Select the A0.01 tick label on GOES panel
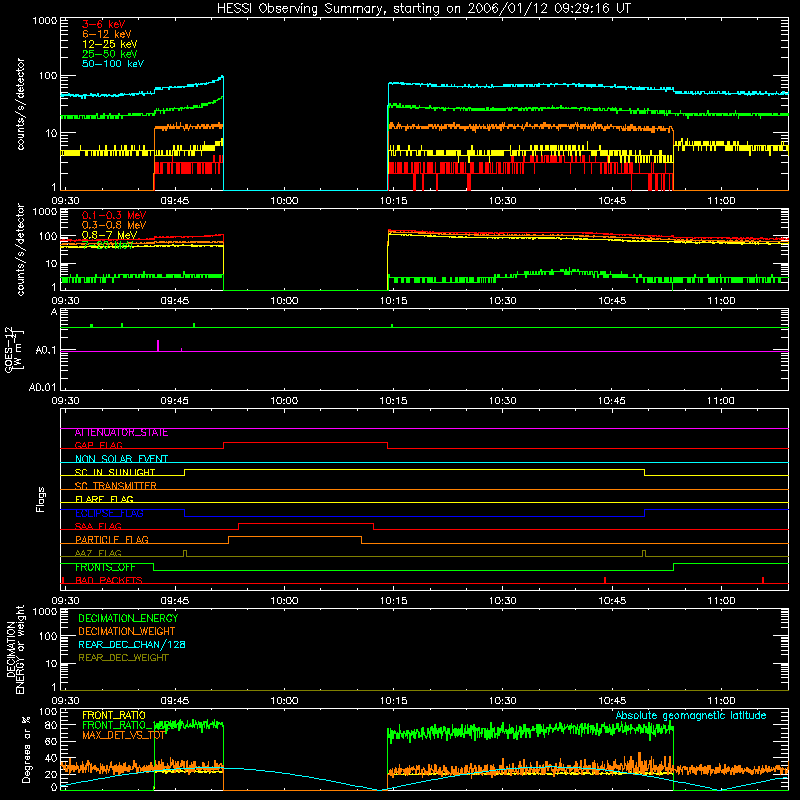800x800 pixels. [43, 388]
